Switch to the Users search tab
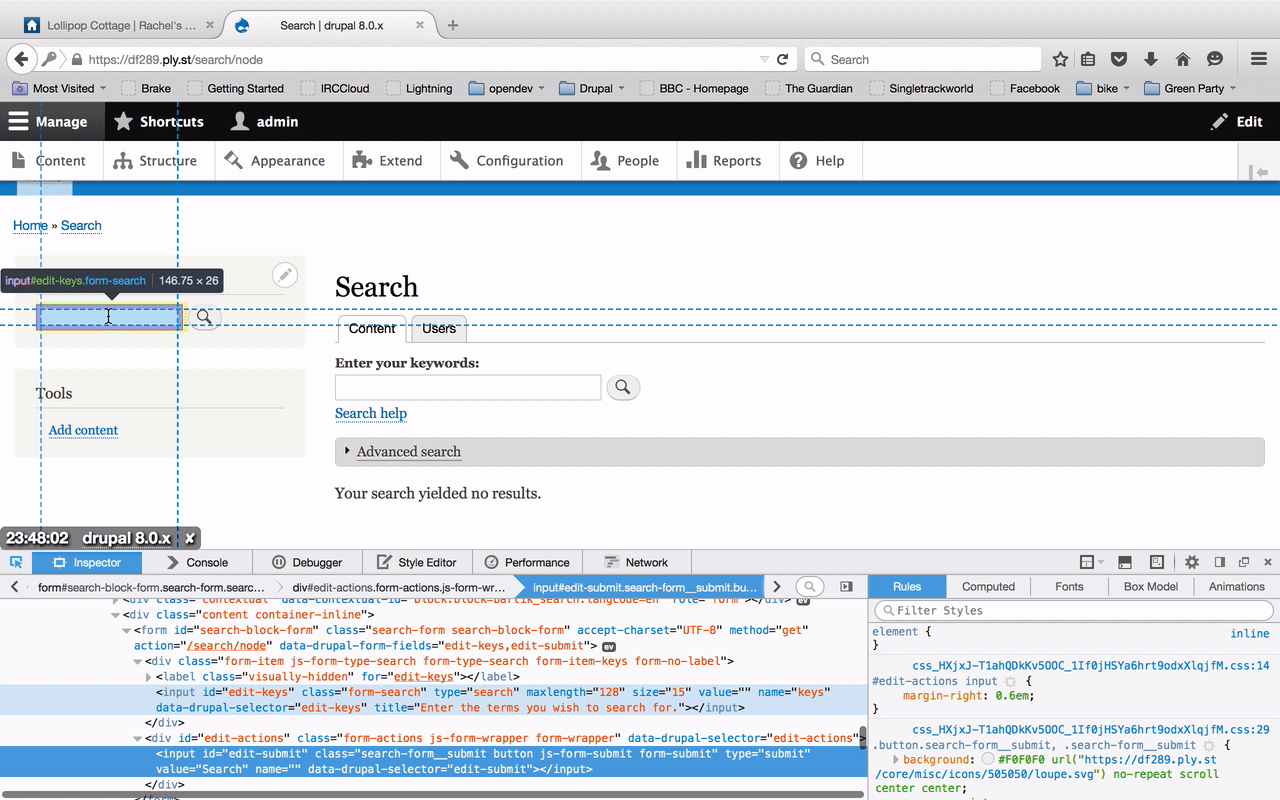This screenshot has width=1280, height=800. (x=438, y=328)
